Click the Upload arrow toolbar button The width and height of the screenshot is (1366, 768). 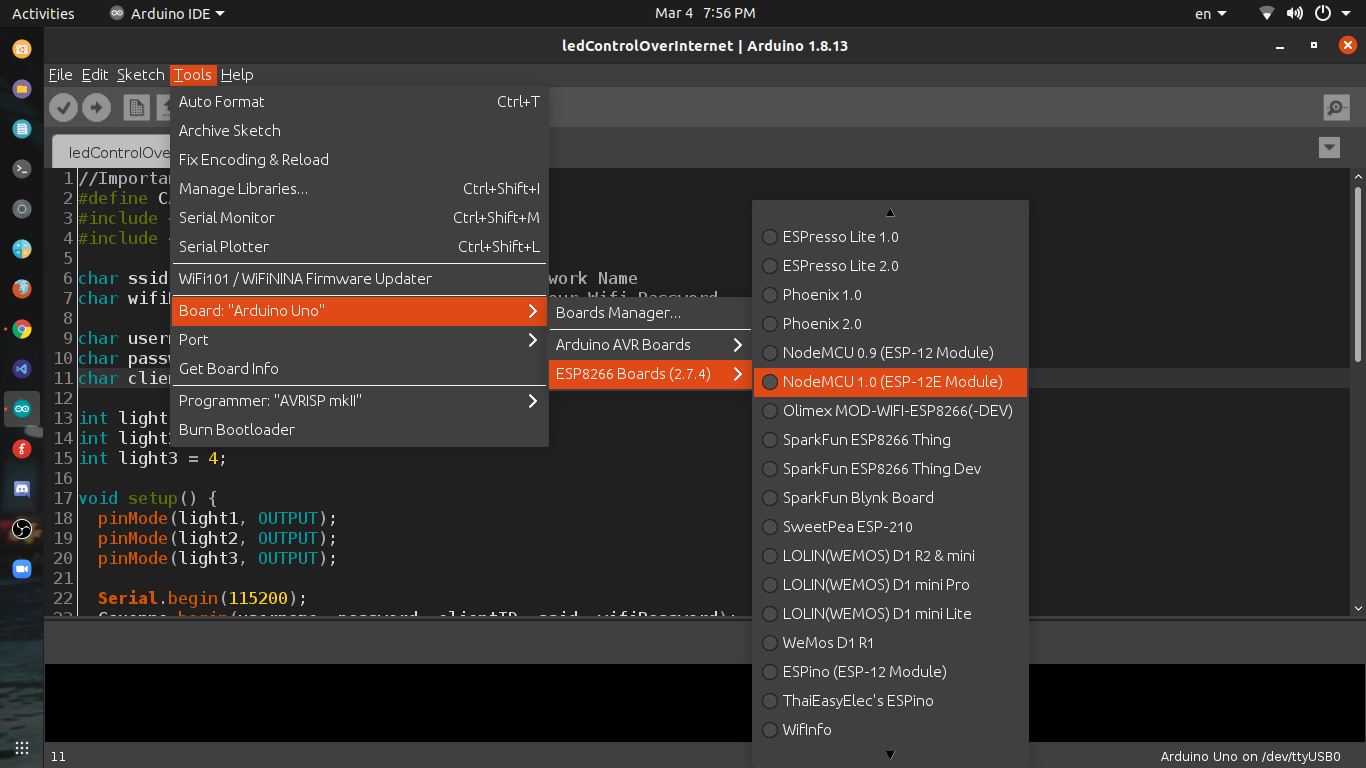[96, 107]
